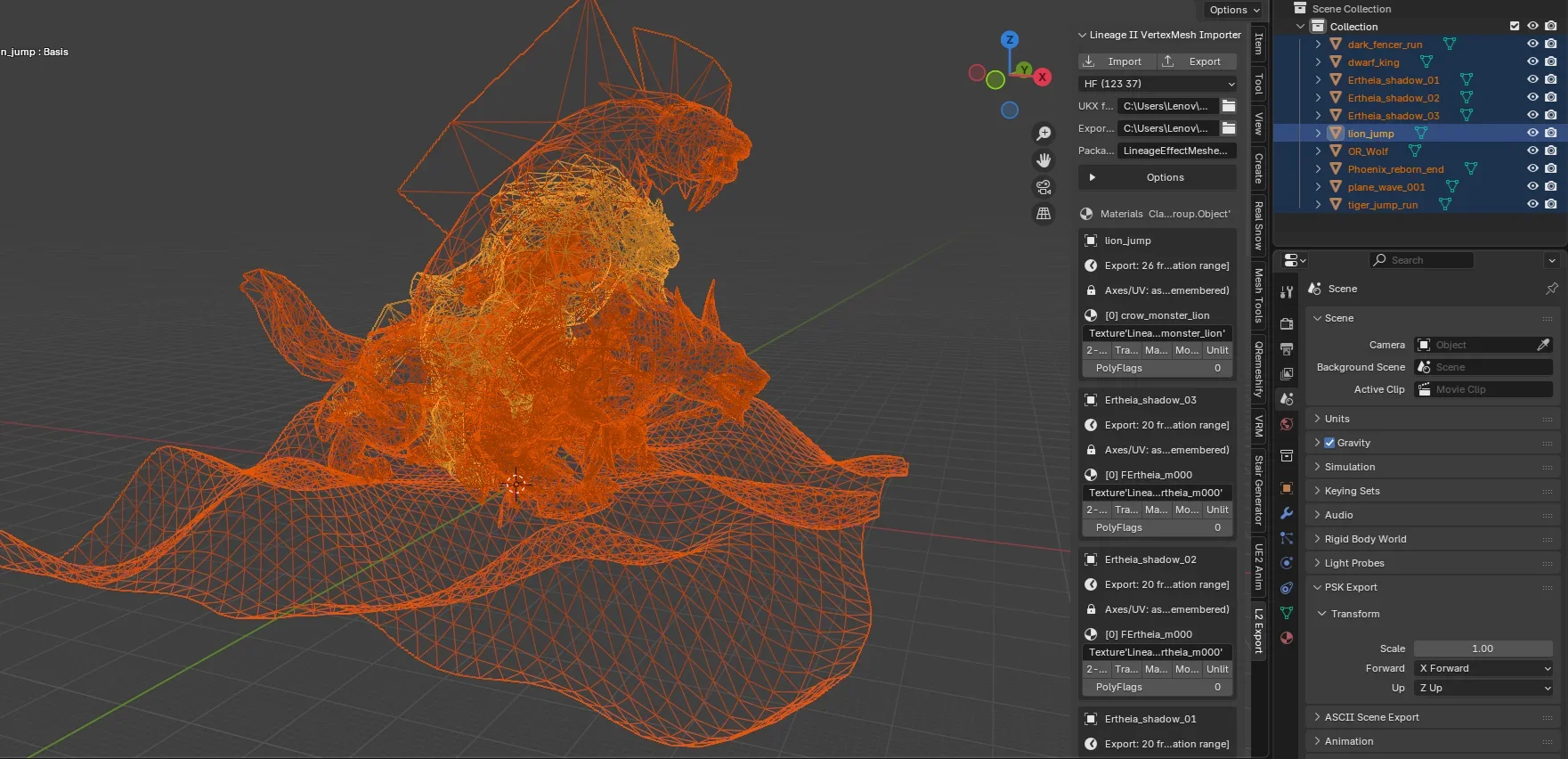
Task: Toggle the Gravity checkbox
Action: 1329,443
